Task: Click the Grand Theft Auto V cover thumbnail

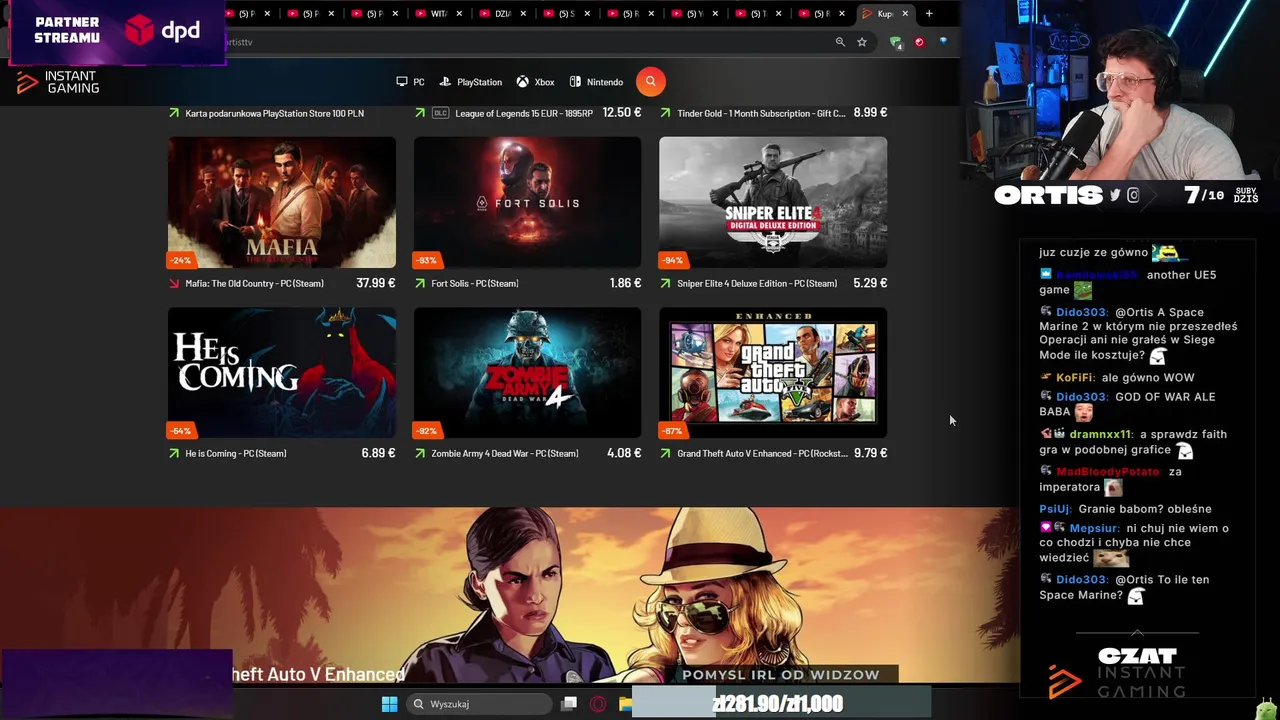Action: (773, 373)
